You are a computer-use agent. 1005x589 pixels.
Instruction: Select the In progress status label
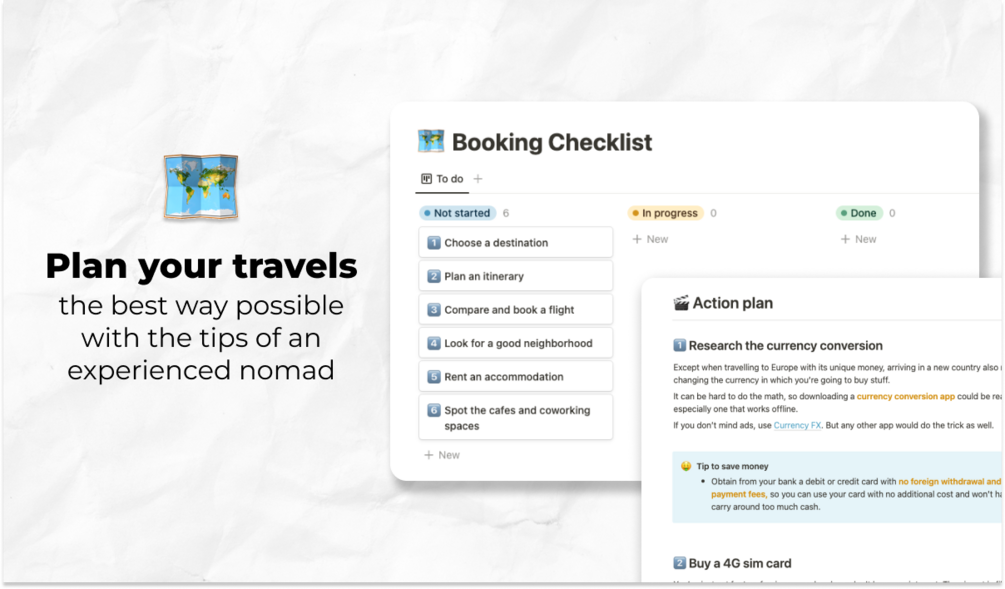(x=665, y=213)
